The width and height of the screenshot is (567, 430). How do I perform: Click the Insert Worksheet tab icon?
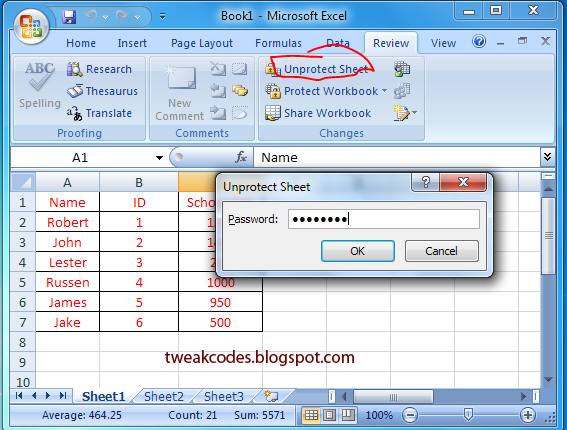tap(271, 396)
